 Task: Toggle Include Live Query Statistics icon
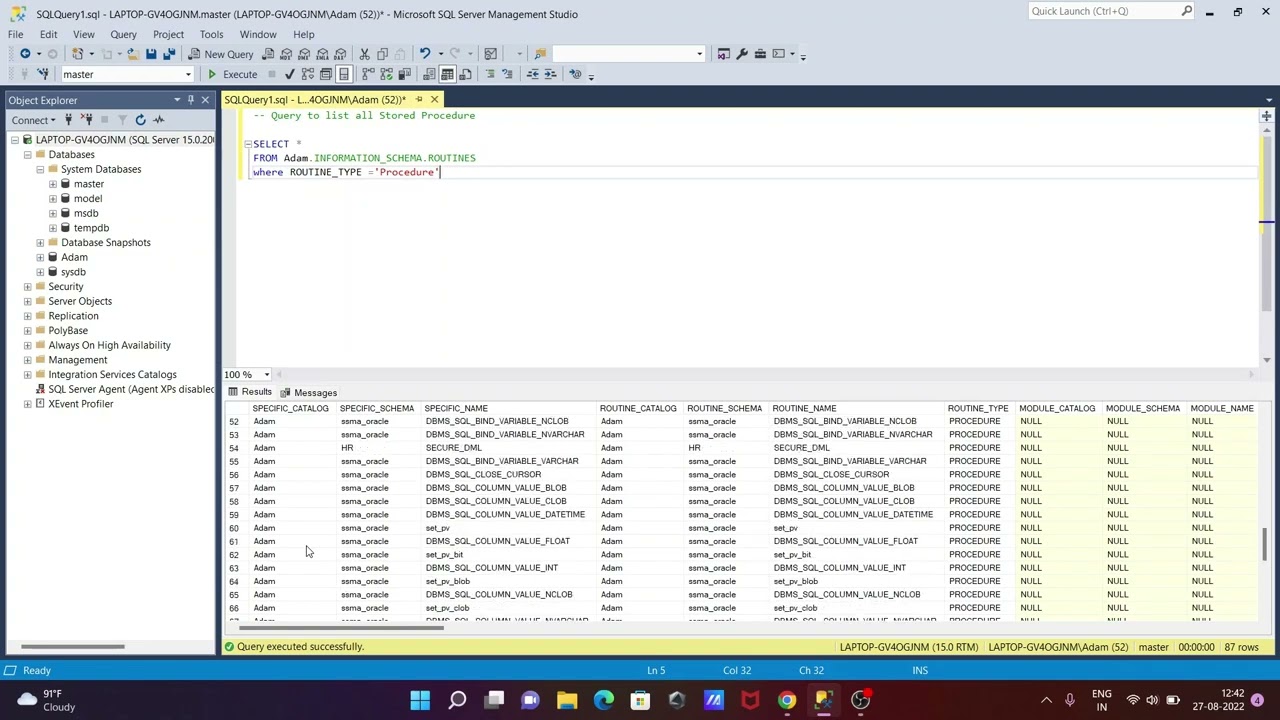(386, 74)
